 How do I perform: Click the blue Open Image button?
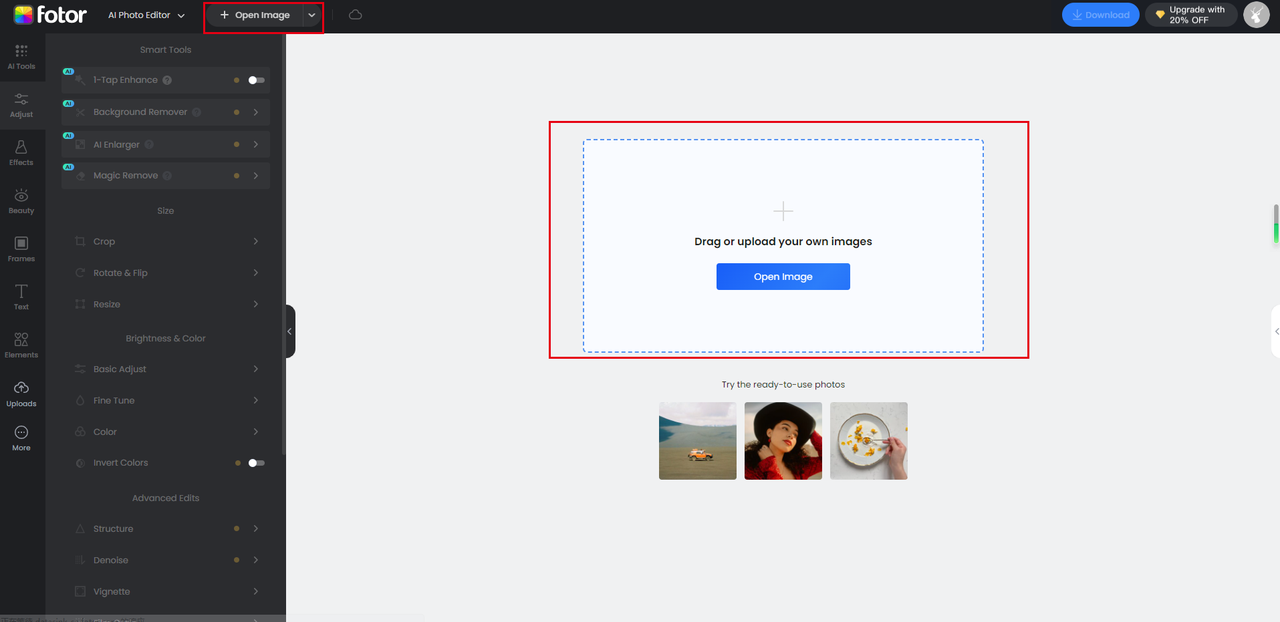coord(783,277)
